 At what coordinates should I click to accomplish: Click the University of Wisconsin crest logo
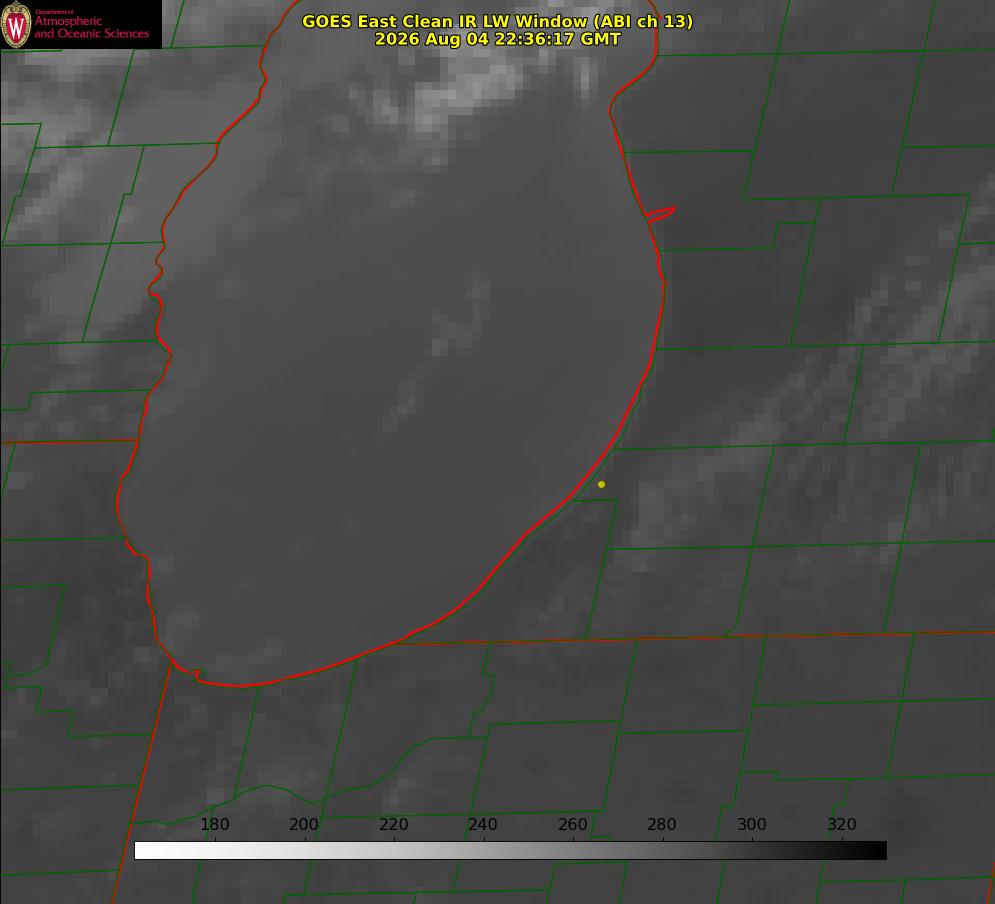[16, 25]
